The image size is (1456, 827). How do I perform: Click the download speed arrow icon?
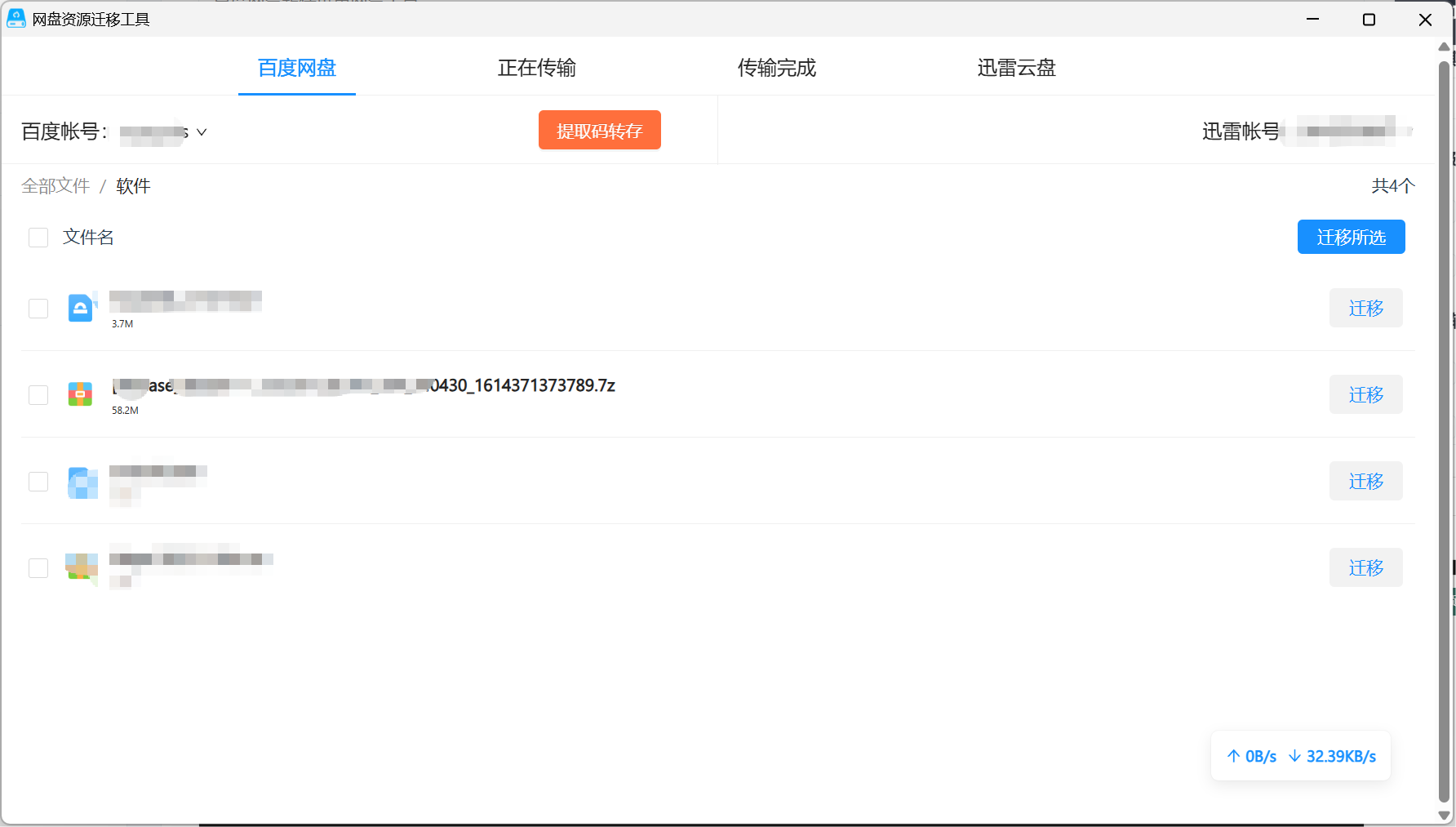pos(1294,756)
